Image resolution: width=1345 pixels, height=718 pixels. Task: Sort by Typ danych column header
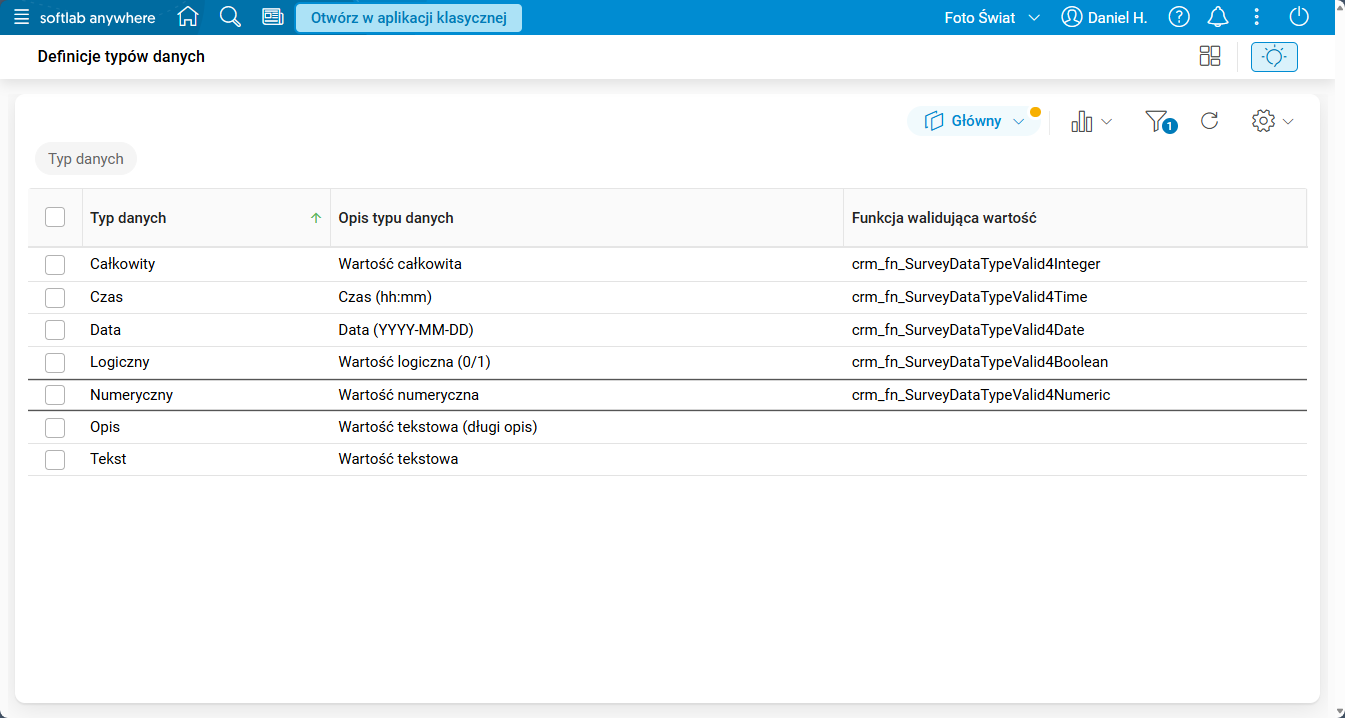[206, 218]
